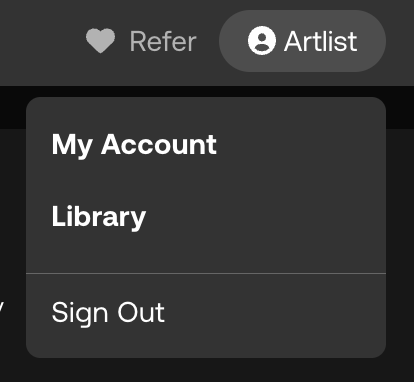The height and width of the screenshot is (382, 414).
Task: Collapse the Artlist account dropdown
Action: click(x=302, y=41)
